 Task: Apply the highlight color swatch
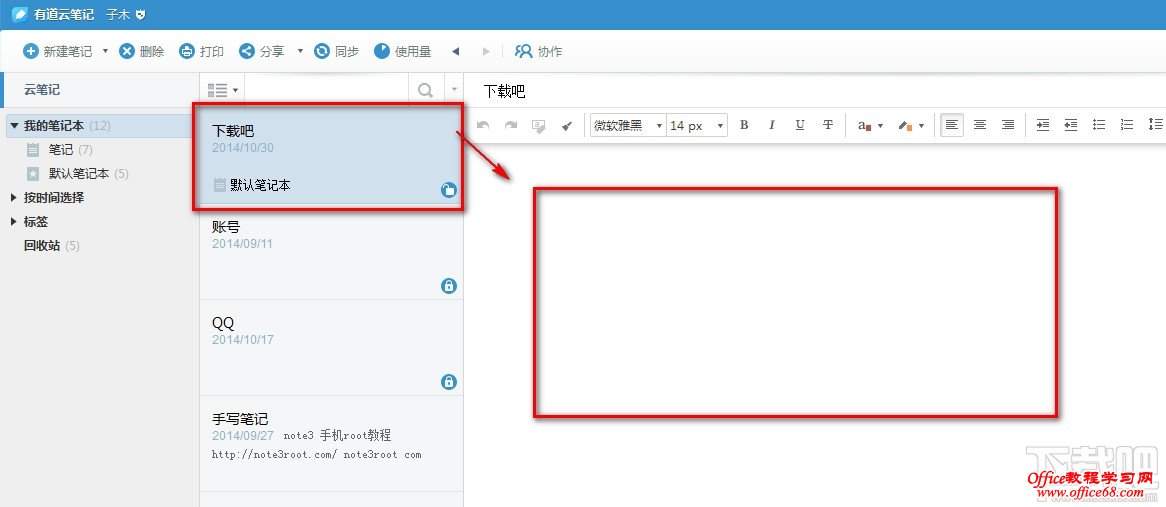tap(905, 126)
